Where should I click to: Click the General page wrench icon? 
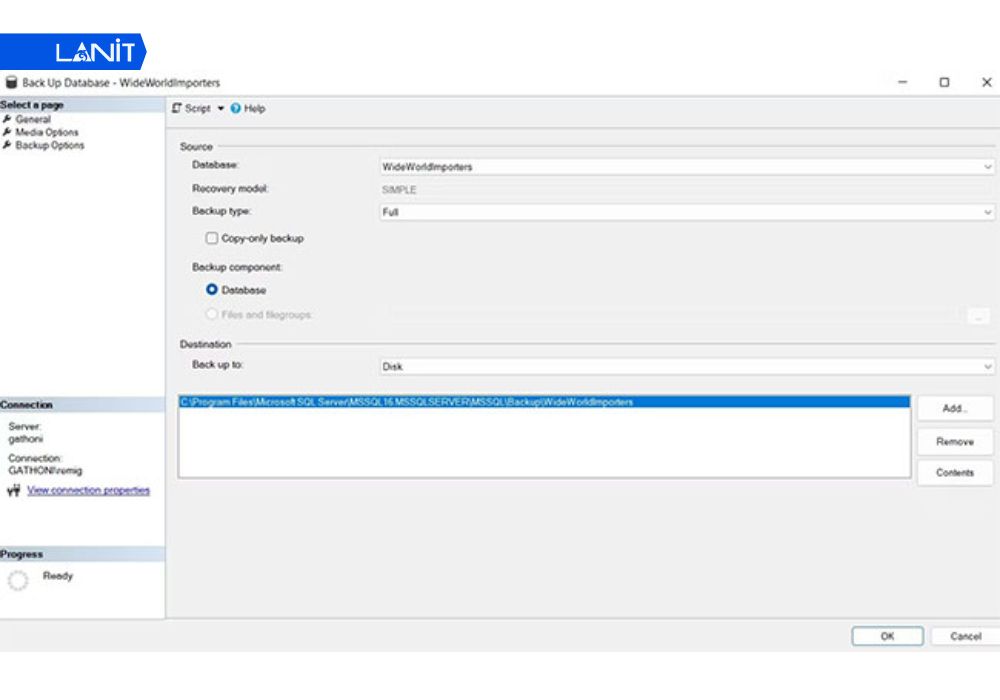pyautogui.click(x=8, y=119)
